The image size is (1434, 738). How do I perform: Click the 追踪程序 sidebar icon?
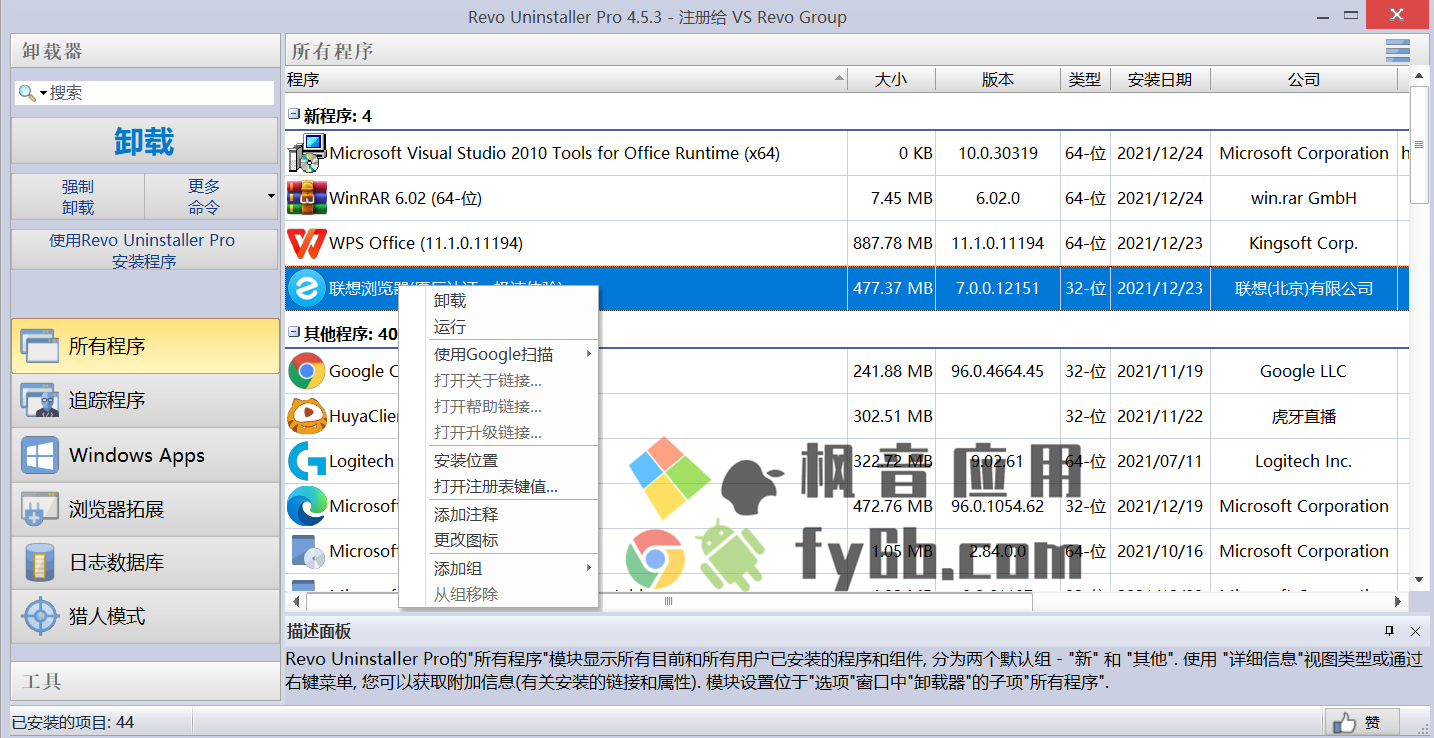click(x=40, y=400)
